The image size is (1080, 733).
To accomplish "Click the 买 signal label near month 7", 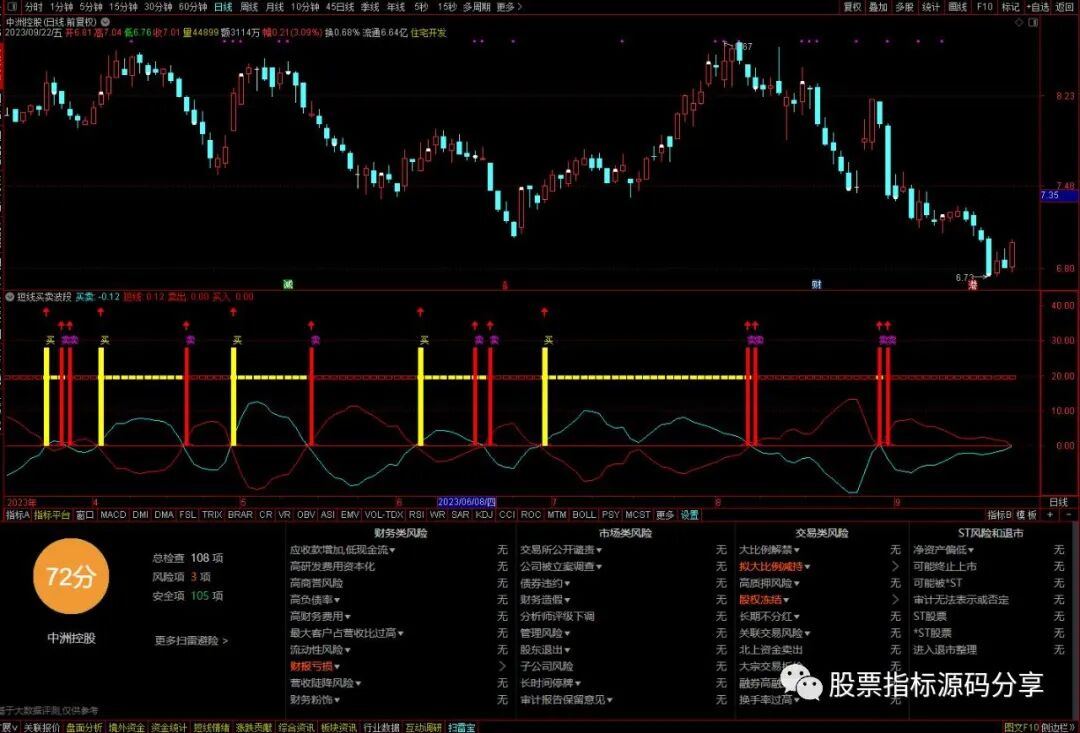I will 548,340.
